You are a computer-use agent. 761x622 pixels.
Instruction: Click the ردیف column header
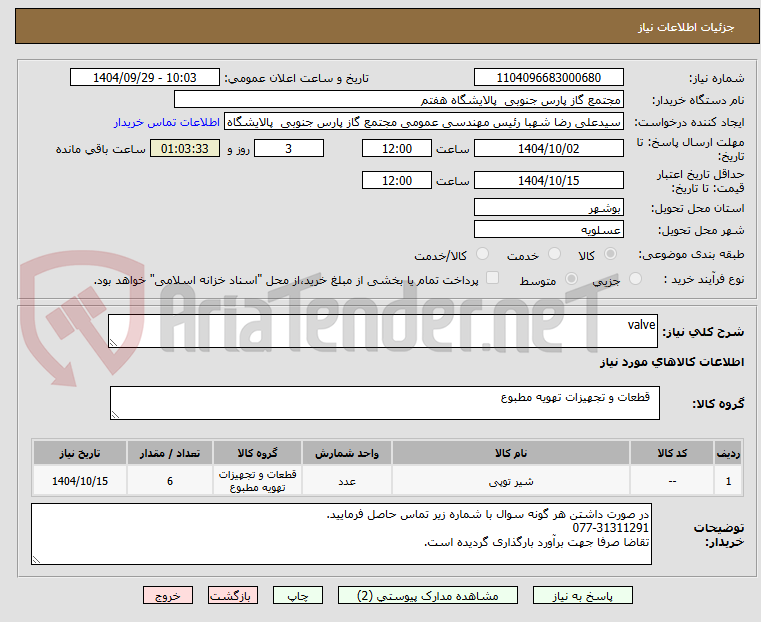click(728, 453)
